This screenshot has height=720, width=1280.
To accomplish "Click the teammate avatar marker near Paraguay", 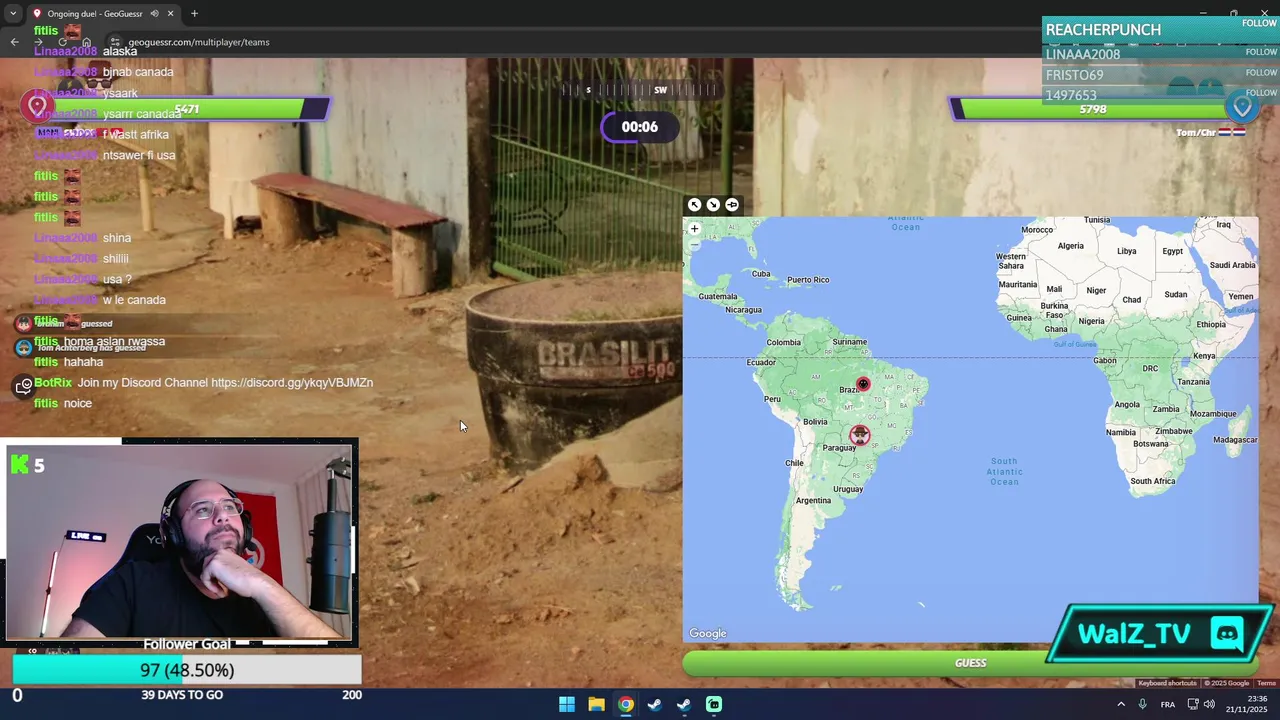I will [x=860, y=435].
